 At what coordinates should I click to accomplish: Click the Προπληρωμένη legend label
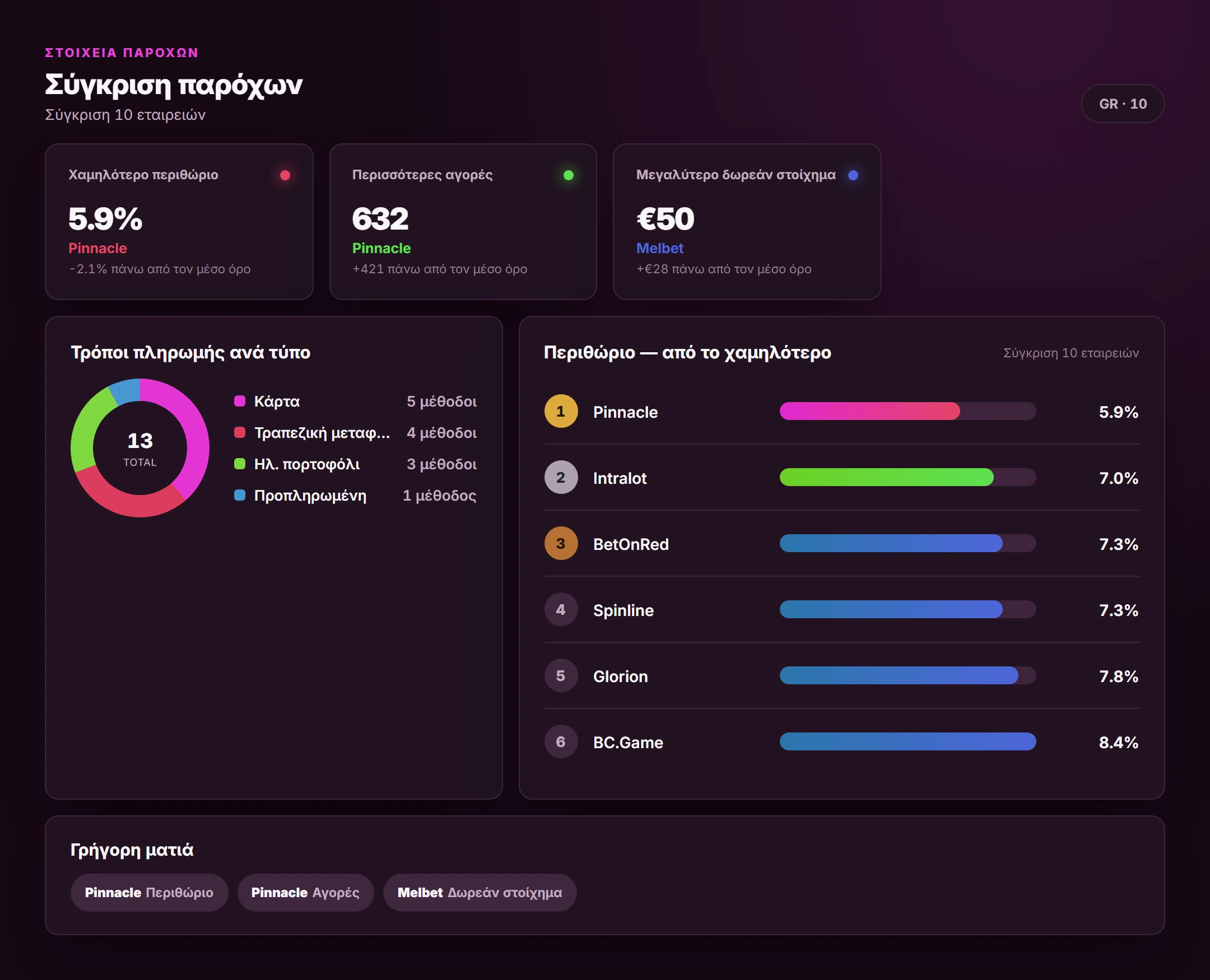[310, 496]
